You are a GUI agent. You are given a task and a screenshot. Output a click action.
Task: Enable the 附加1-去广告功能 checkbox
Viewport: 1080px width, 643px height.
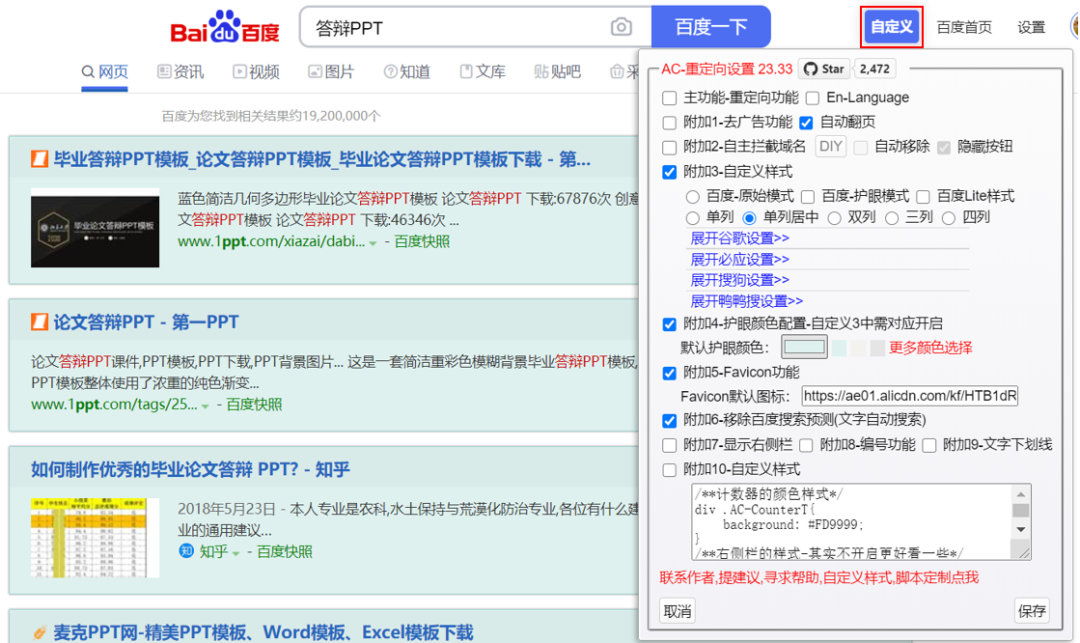pyautogui.click(x=670, y=122)
